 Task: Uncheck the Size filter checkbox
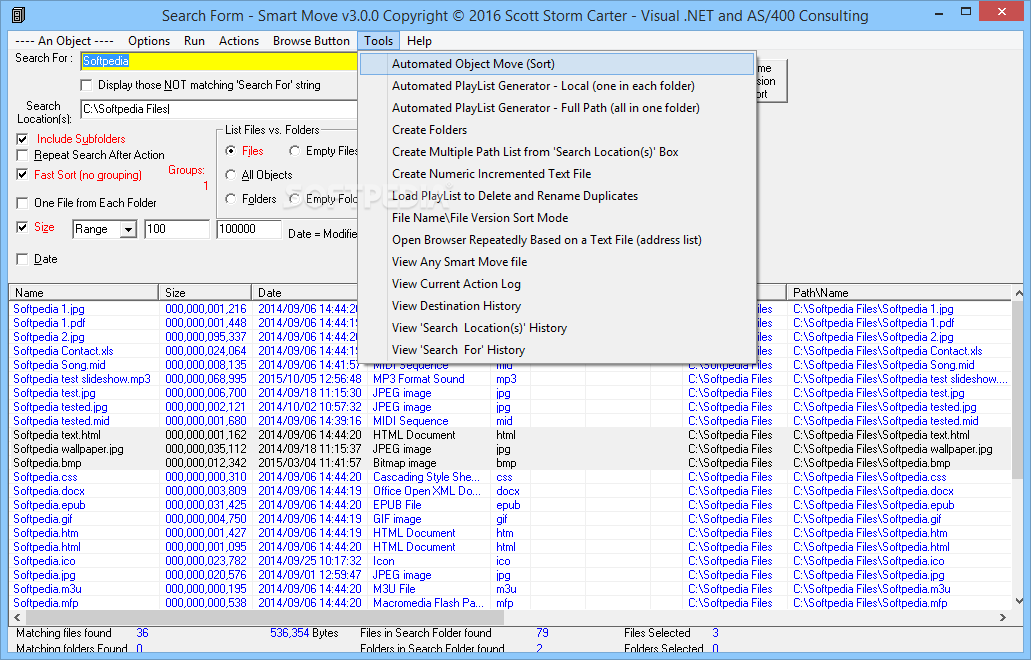[x=22, y=227]
